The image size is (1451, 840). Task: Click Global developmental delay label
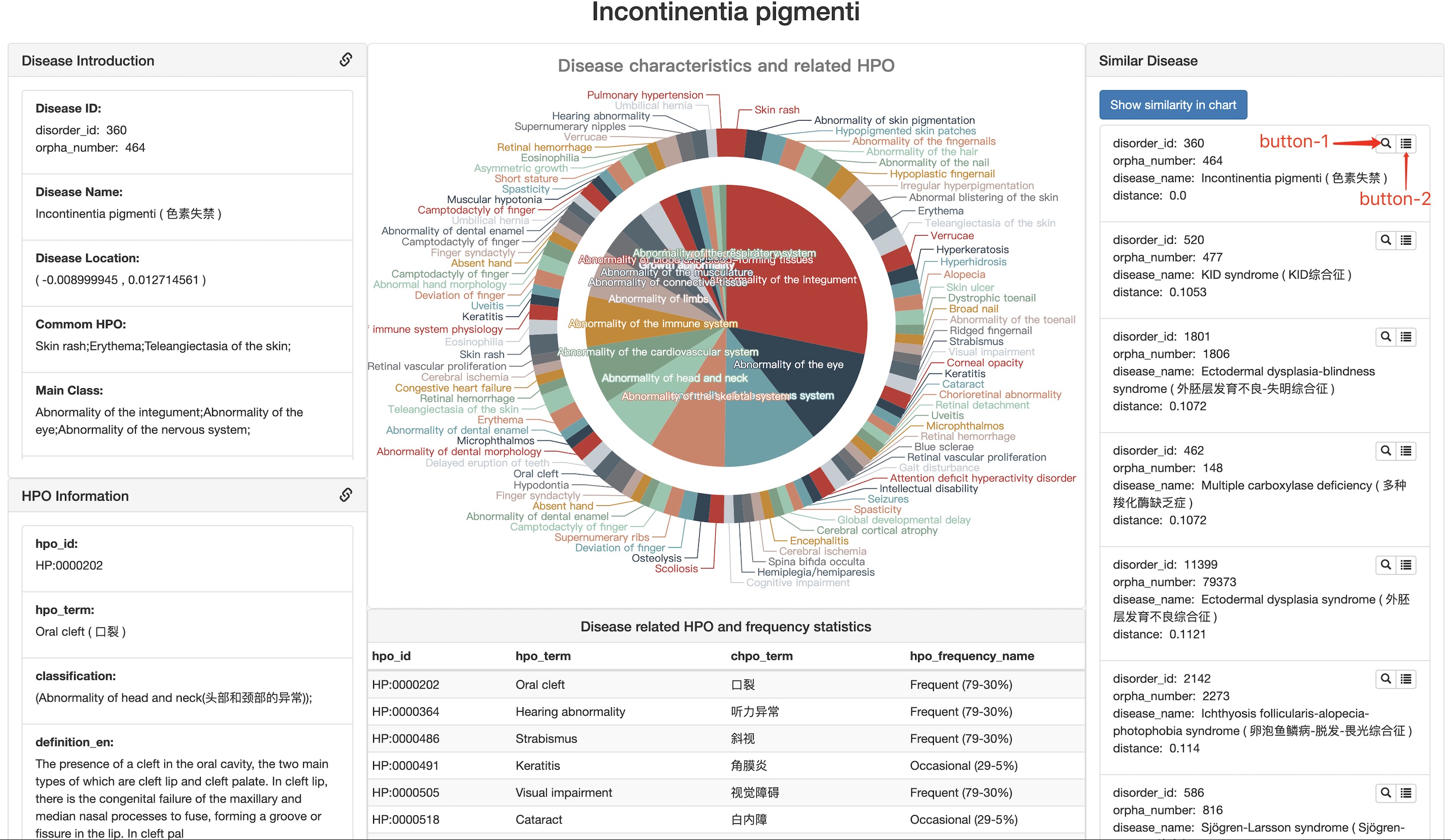click(903, 519)
